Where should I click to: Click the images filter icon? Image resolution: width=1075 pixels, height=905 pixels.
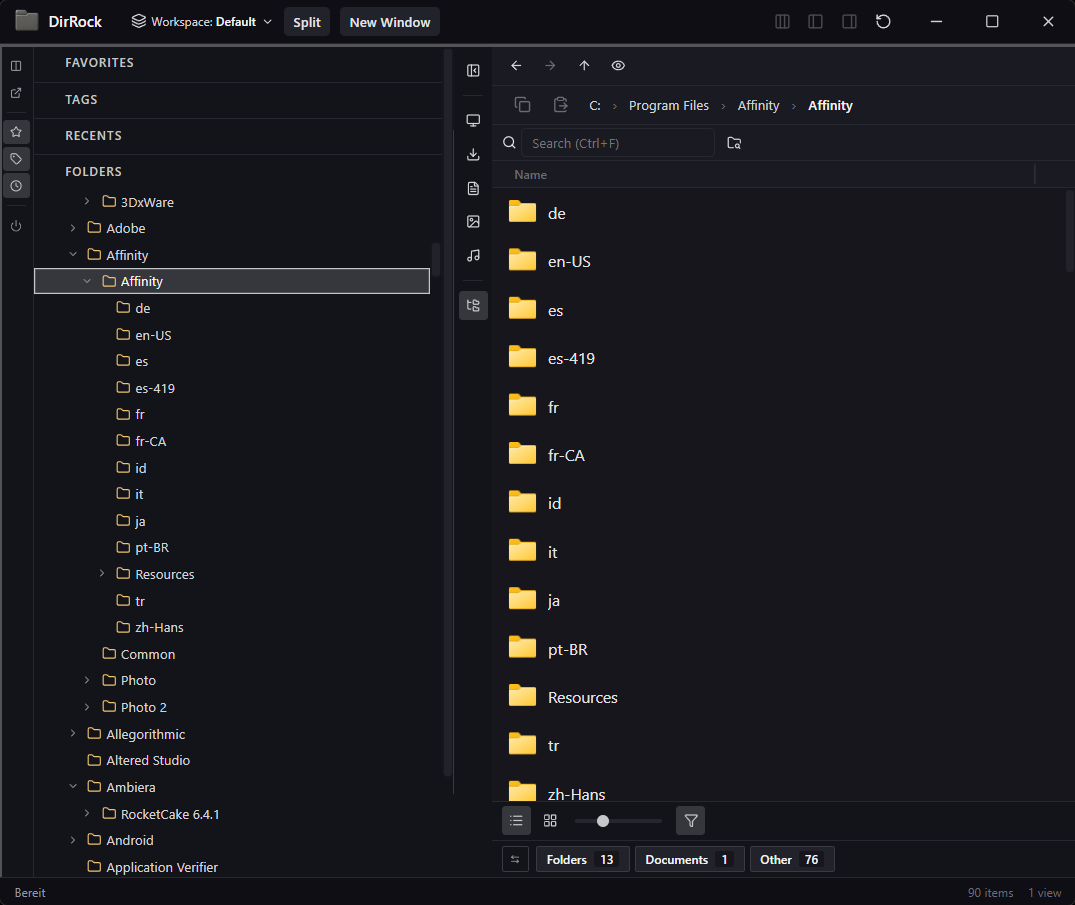click(x=473, y=221)
